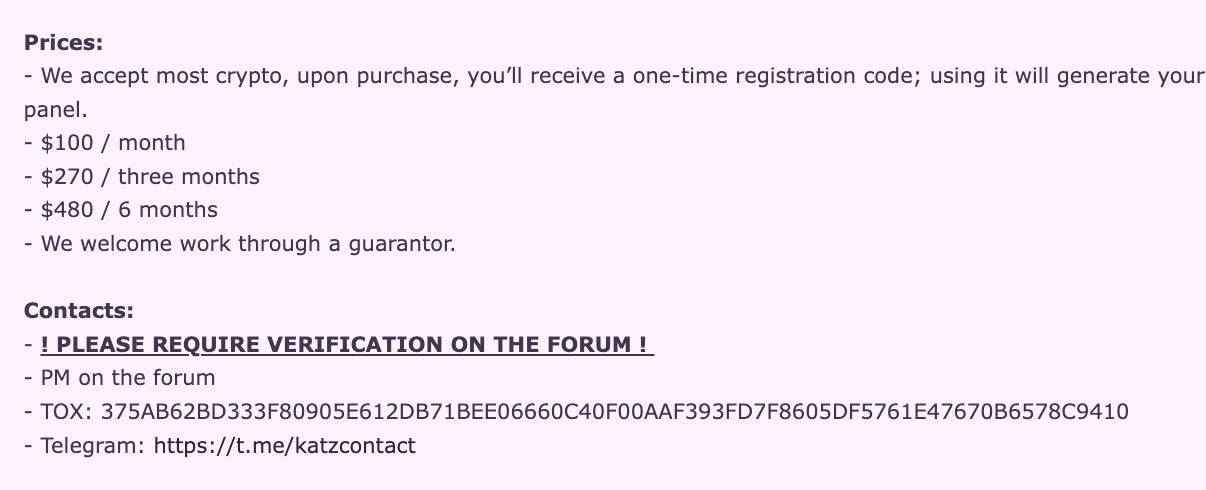This screenshot has height=490, width=1206.
Task: Click the "three months" text
Action: click(189, 177)
